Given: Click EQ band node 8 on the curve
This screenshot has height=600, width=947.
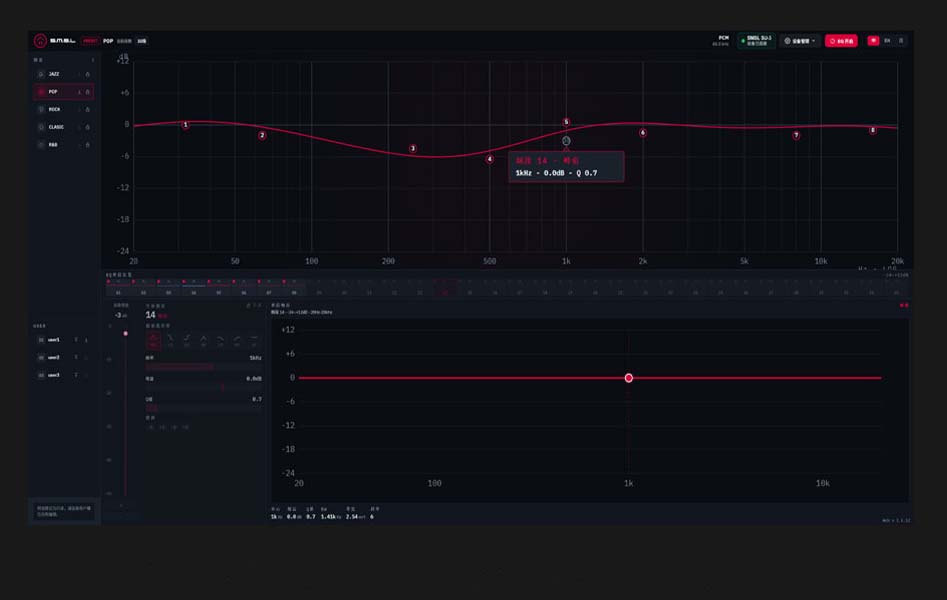Looking at the screenshot, I should tap(872, 130).
